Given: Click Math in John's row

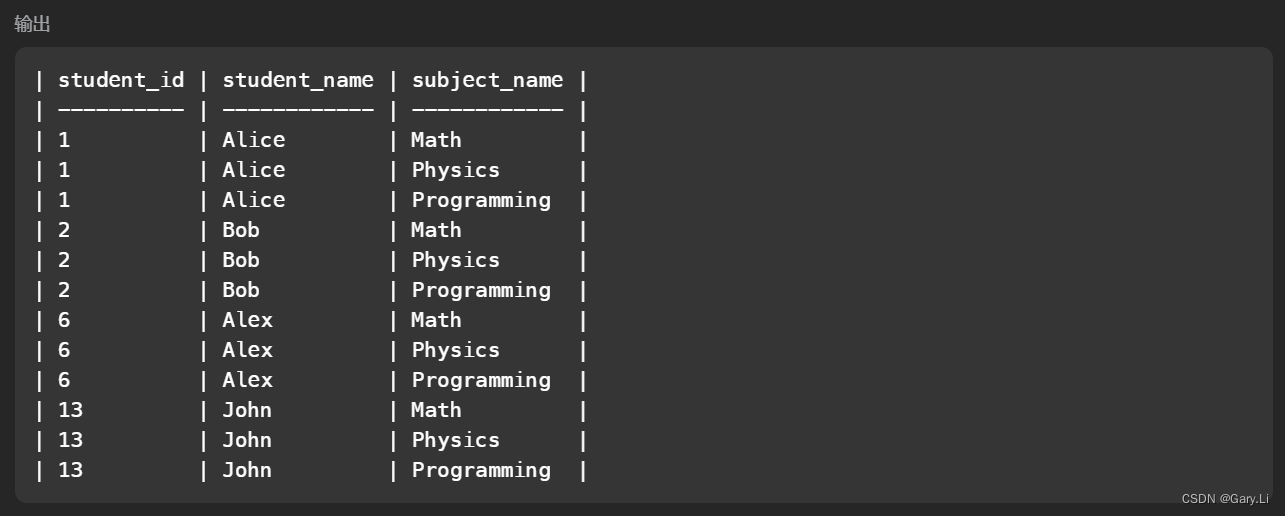Looking at the screenshot, I should [436, 410].
